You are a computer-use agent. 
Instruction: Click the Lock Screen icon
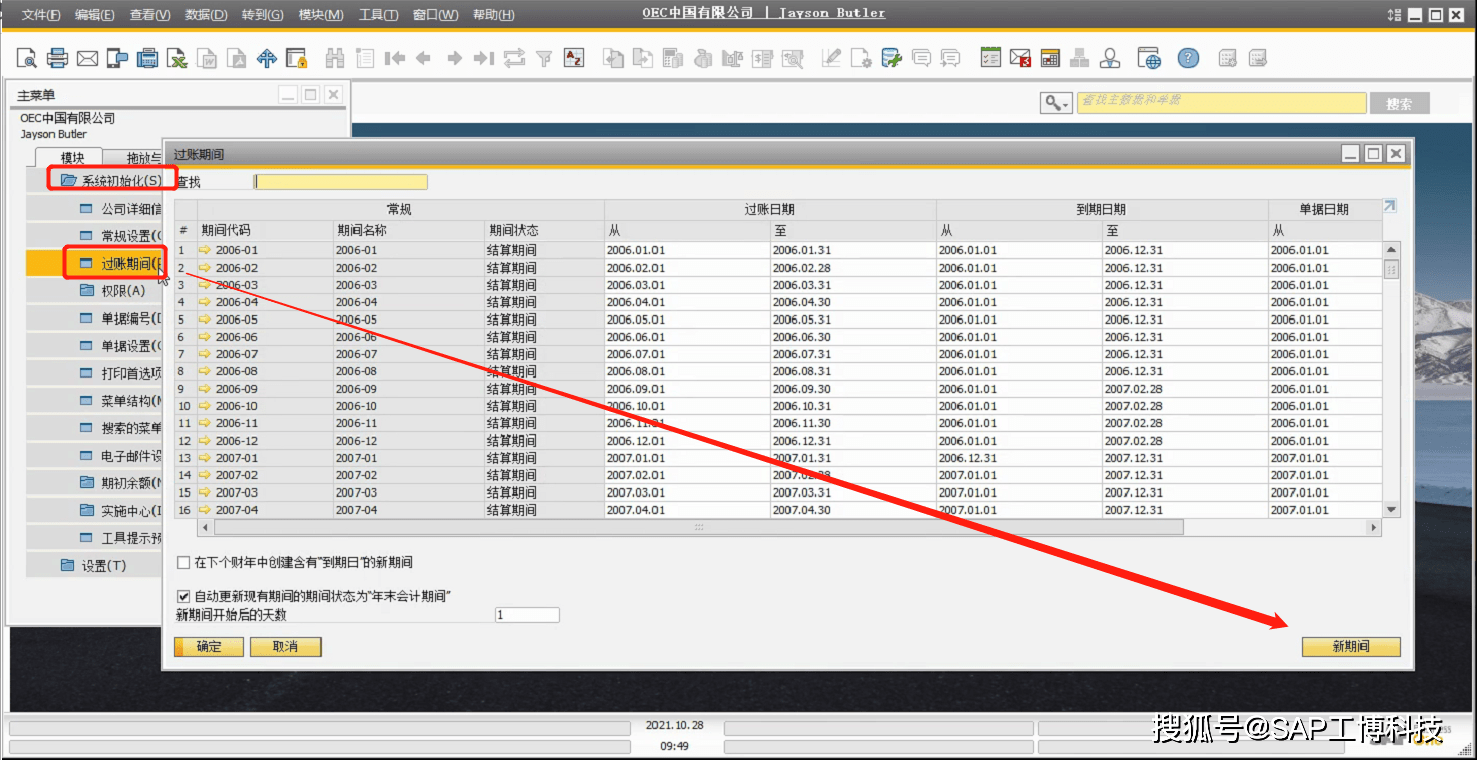point(297,58)
